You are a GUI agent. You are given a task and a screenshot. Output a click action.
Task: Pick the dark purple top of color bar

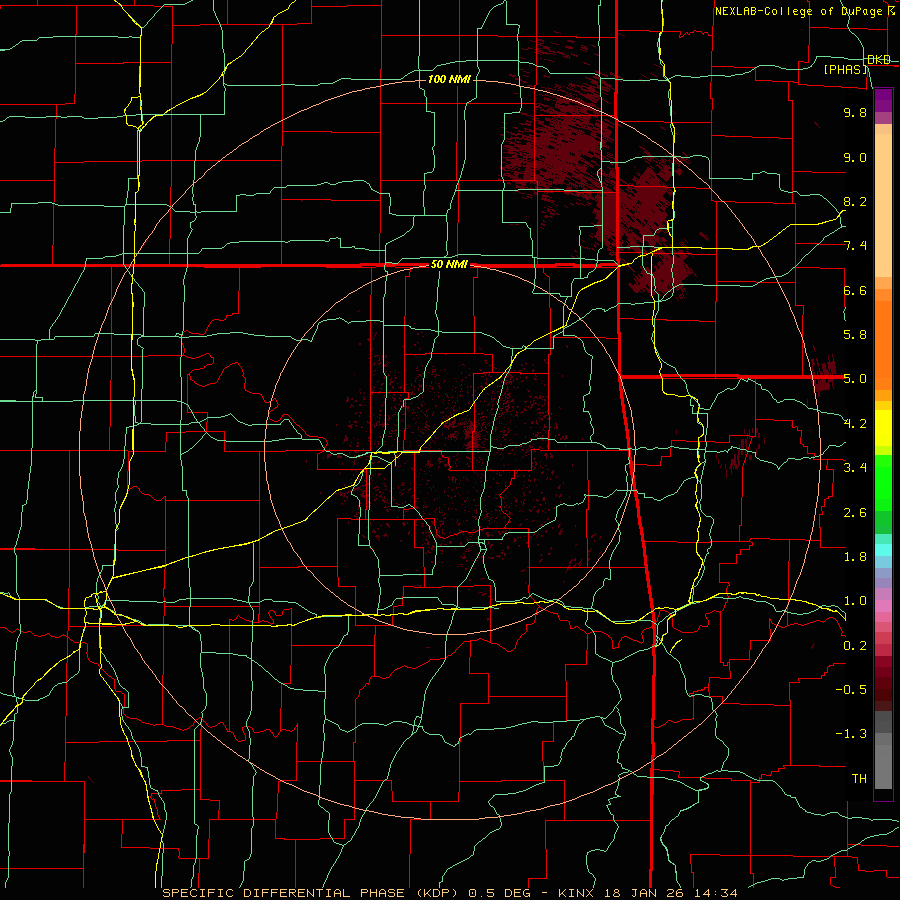(883, 99)
